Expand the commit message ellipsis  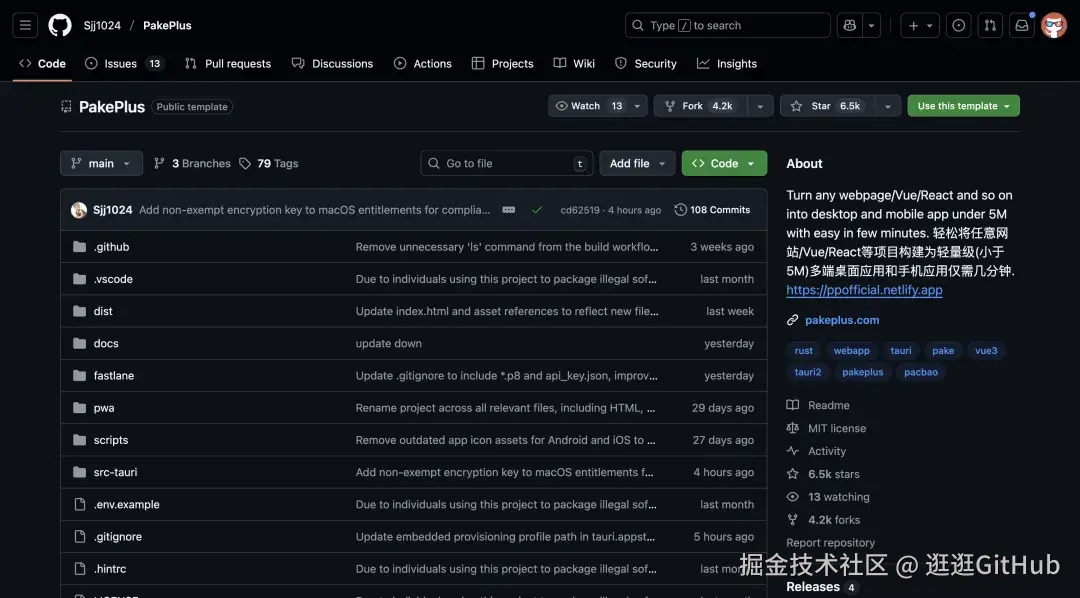pos(508,210)
